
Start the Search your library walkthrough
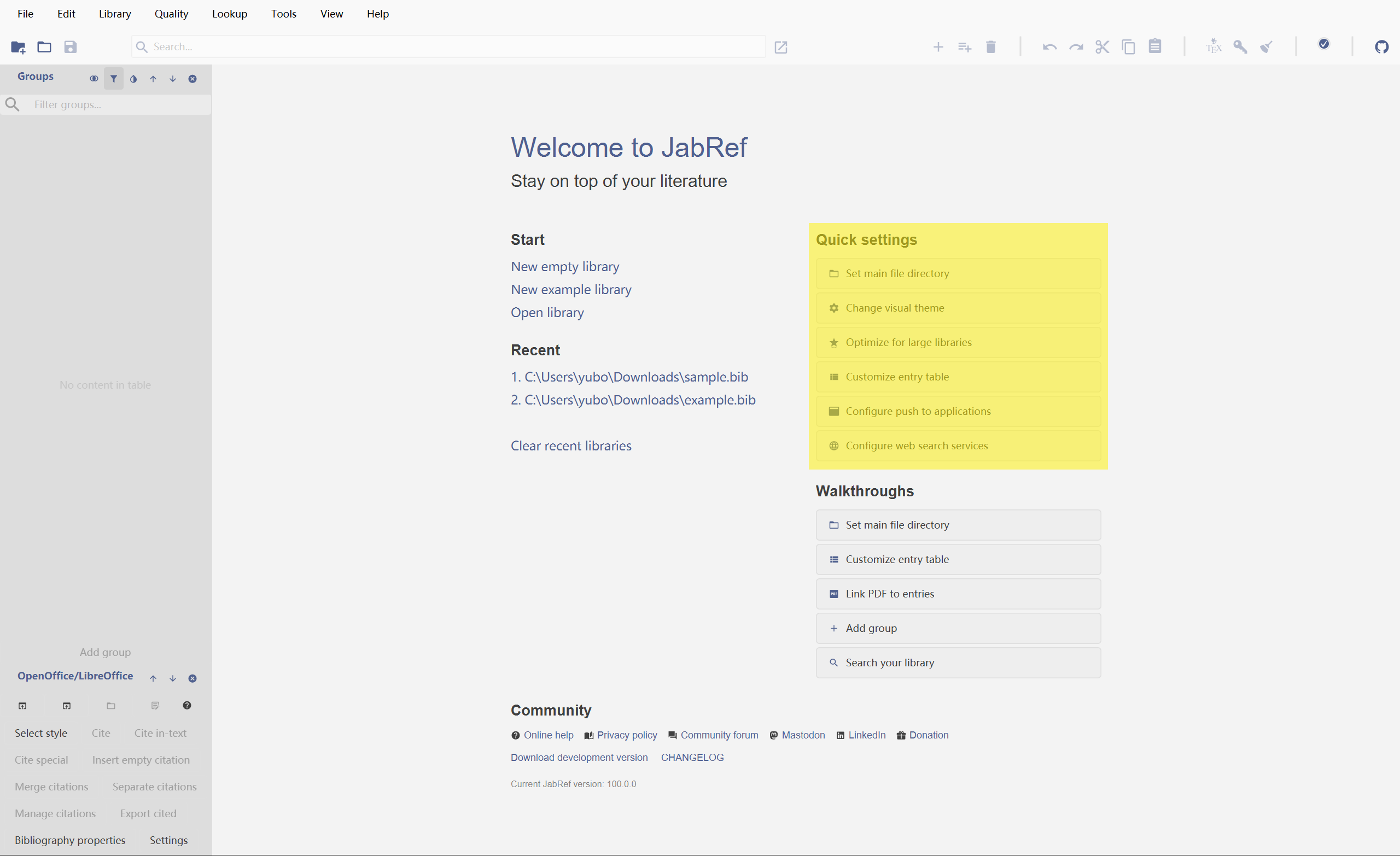(959, 663)
